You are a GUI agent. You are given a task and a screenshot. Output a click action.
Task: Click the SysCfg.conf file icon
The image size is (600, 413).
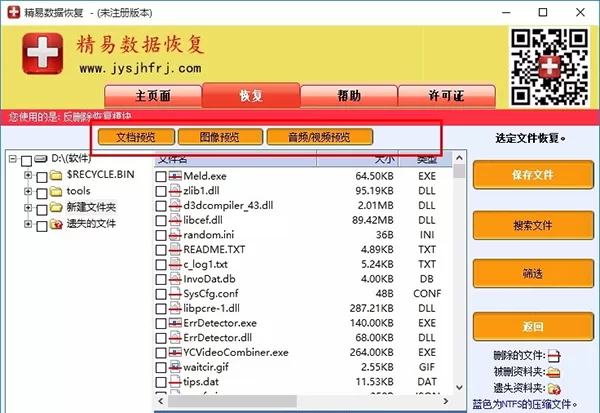click(x=175, y=294)
